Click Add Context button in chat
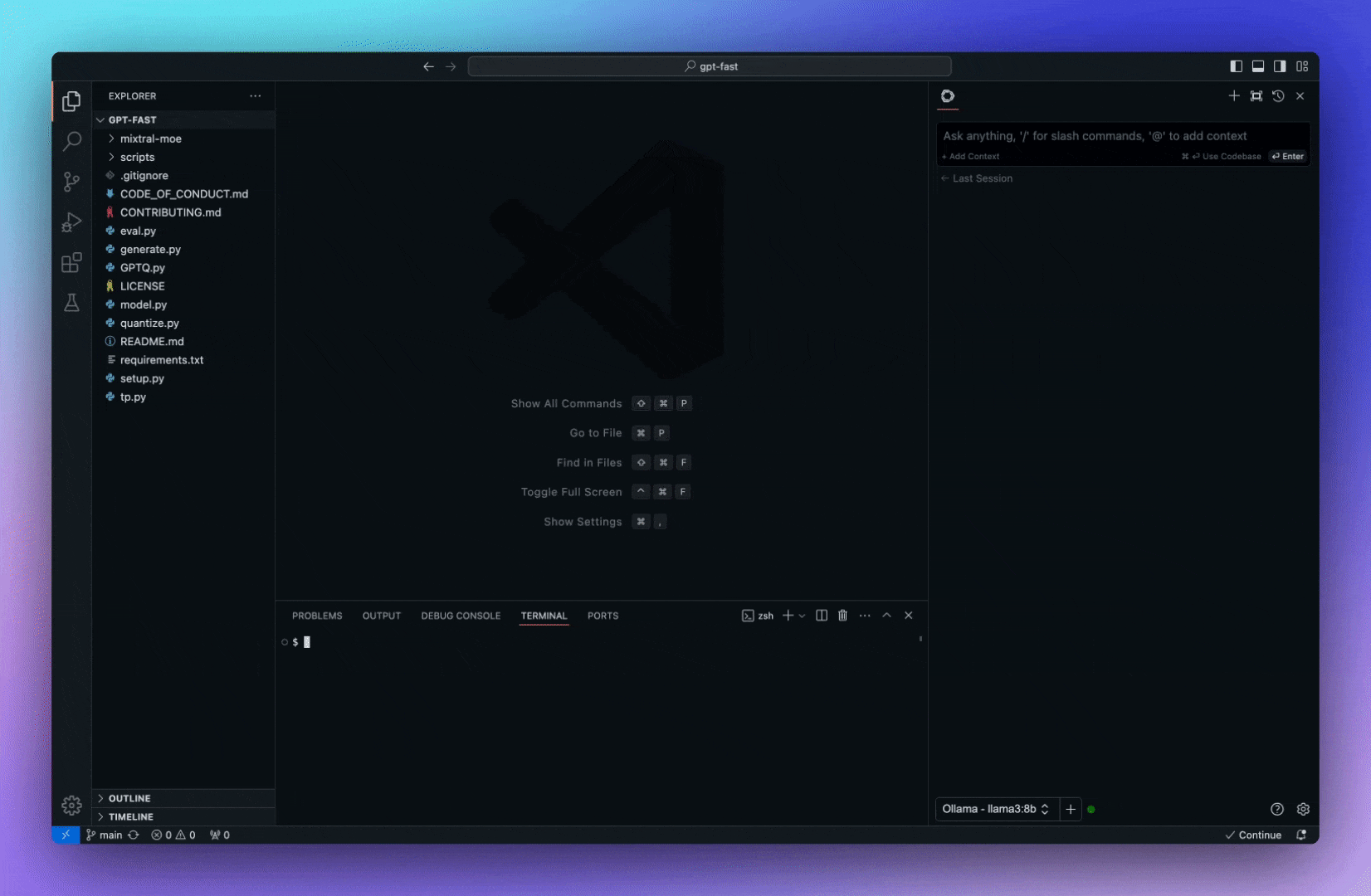The image size is (1371, 896). [971, 157]
